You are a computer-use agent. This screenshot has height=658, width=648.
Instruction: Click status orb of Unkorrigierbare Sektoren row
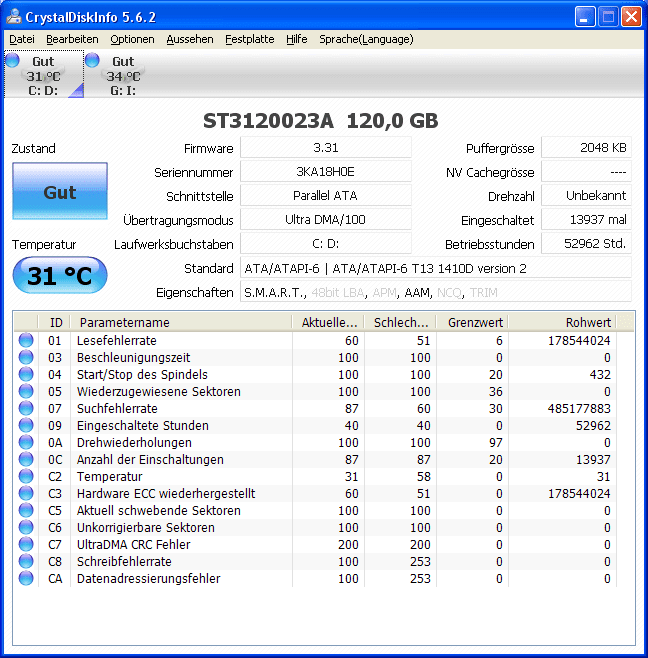pos(26,527)
